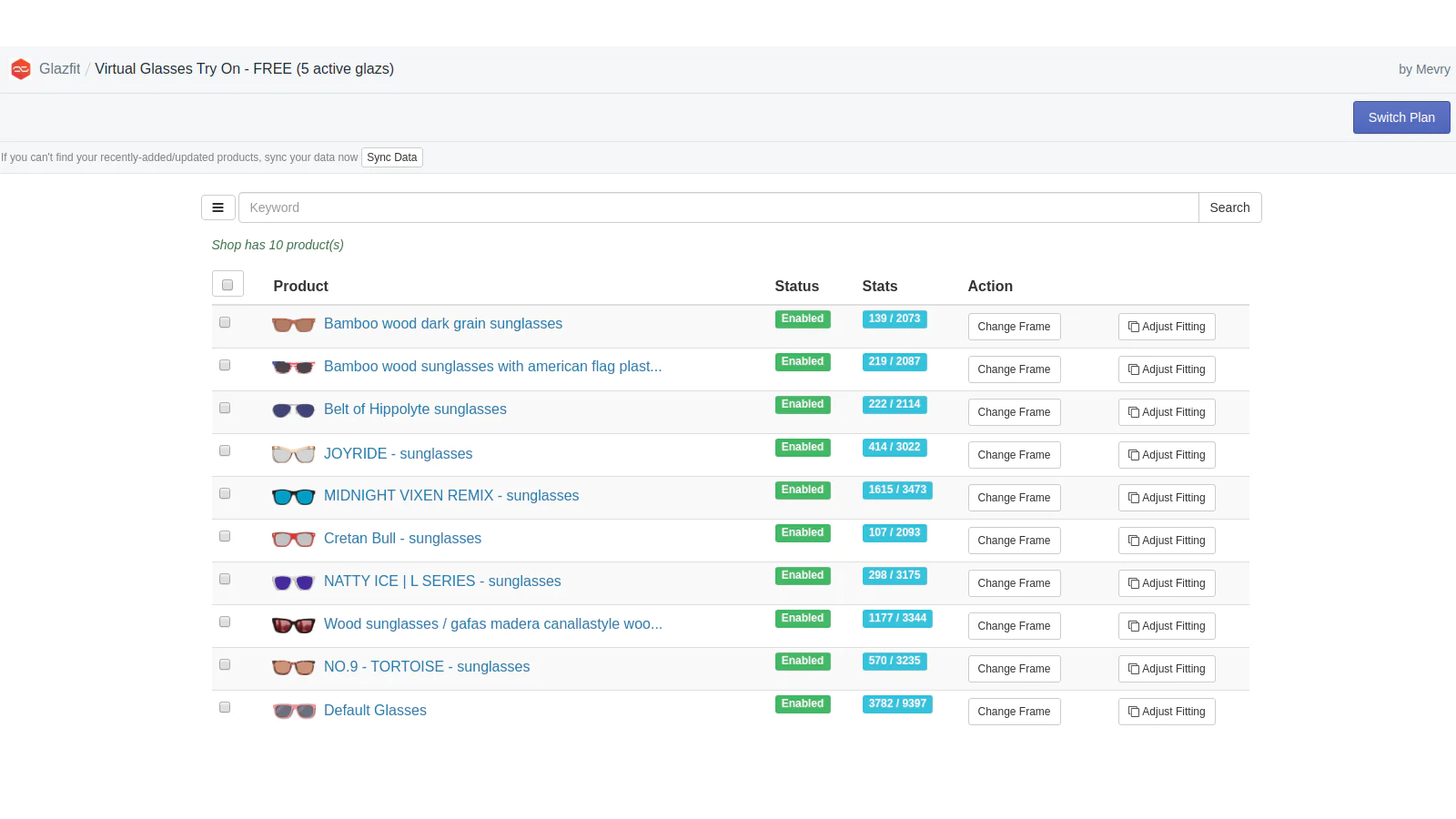The width and height of the screenshot is (1456, 819).
Task: Click the Belt of Hippolyte glasses thumbnail
Action: coord(294,410)
